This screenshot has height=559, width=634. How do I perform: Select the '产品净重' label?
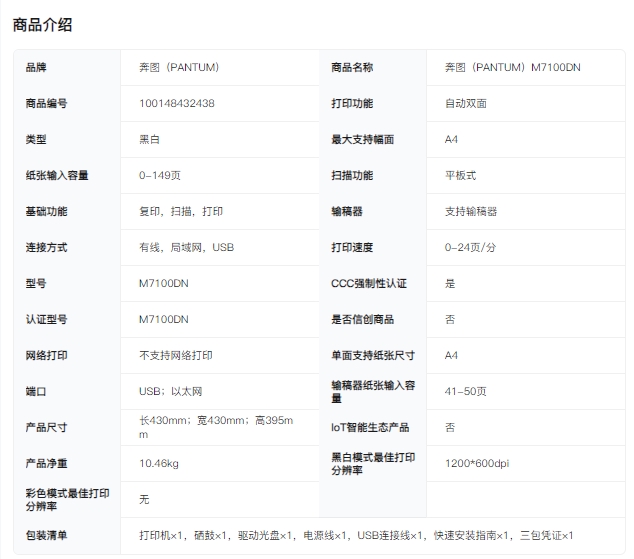tap(46, 463)
